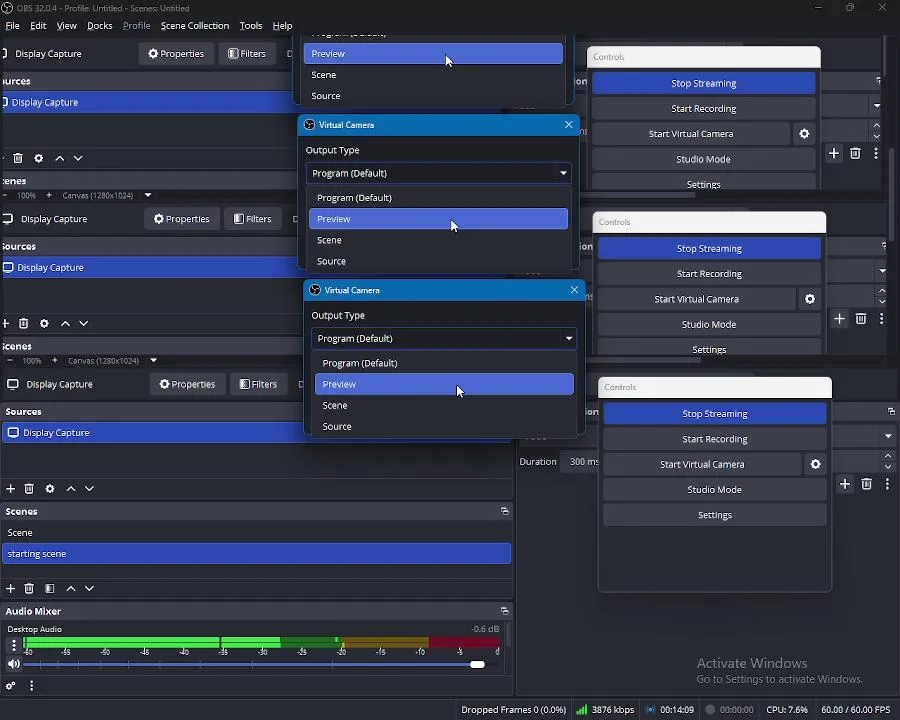Toggle Start Recording in fully visible Controls dock

pyautogui.click(x=715, y=439)
